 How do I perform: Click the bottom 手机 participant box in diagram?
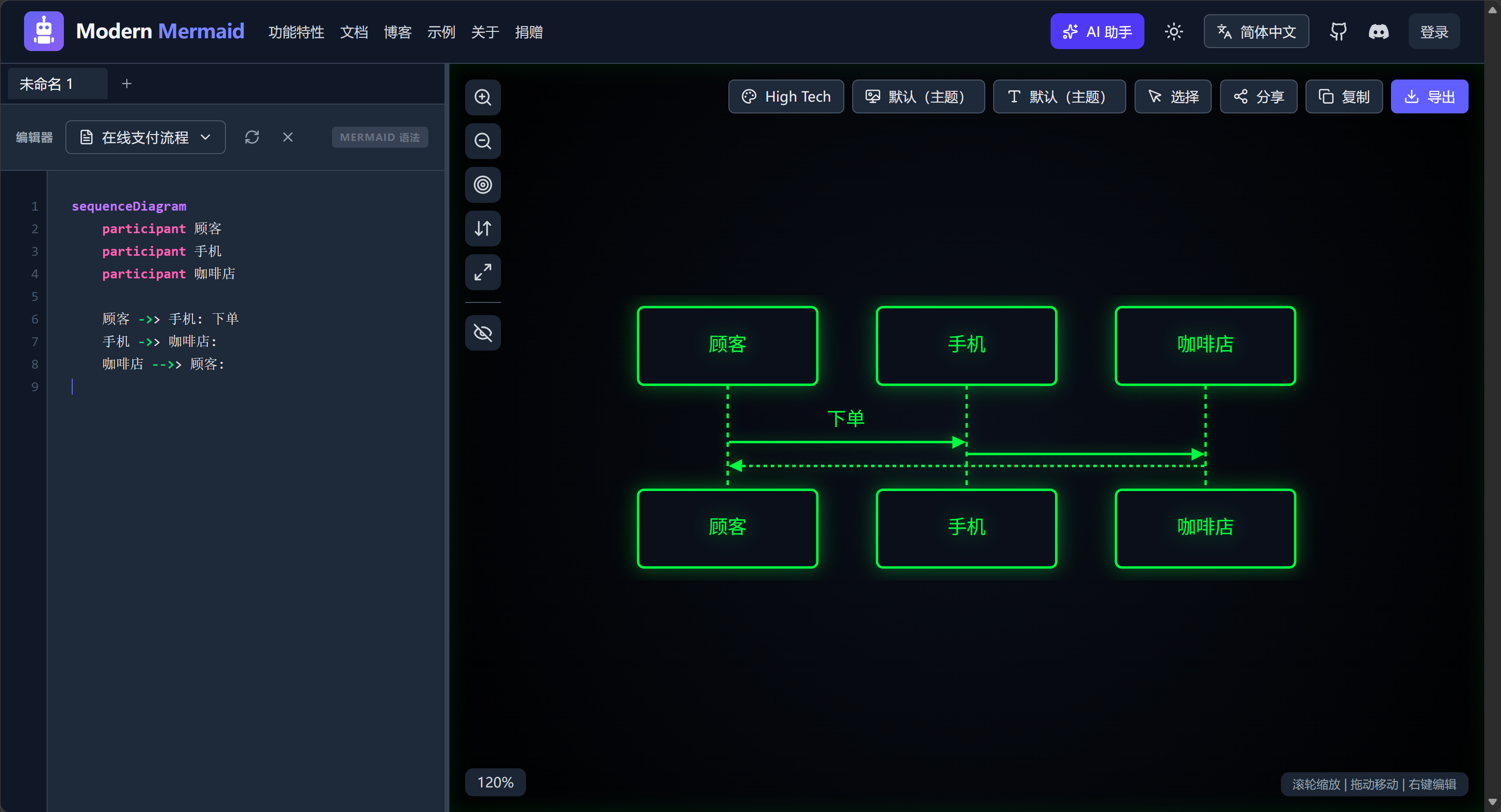[x=966, y=528]
